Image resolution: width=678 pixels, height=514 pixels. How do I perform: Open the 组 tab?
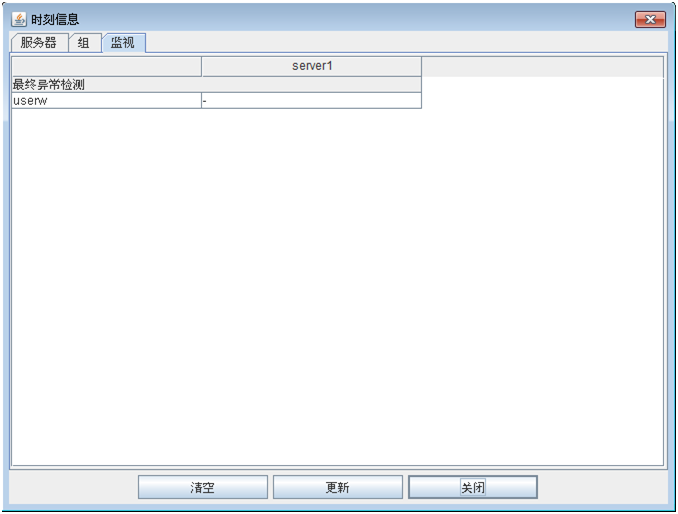(84, 43)
